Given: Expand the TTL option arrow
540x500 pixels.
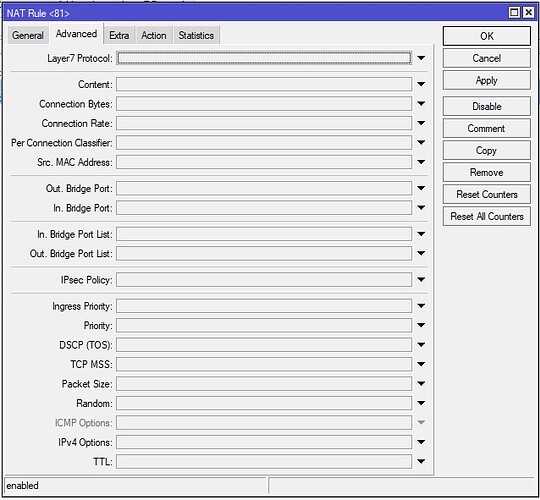Looking at the screenshot, I should coord(421,461).
